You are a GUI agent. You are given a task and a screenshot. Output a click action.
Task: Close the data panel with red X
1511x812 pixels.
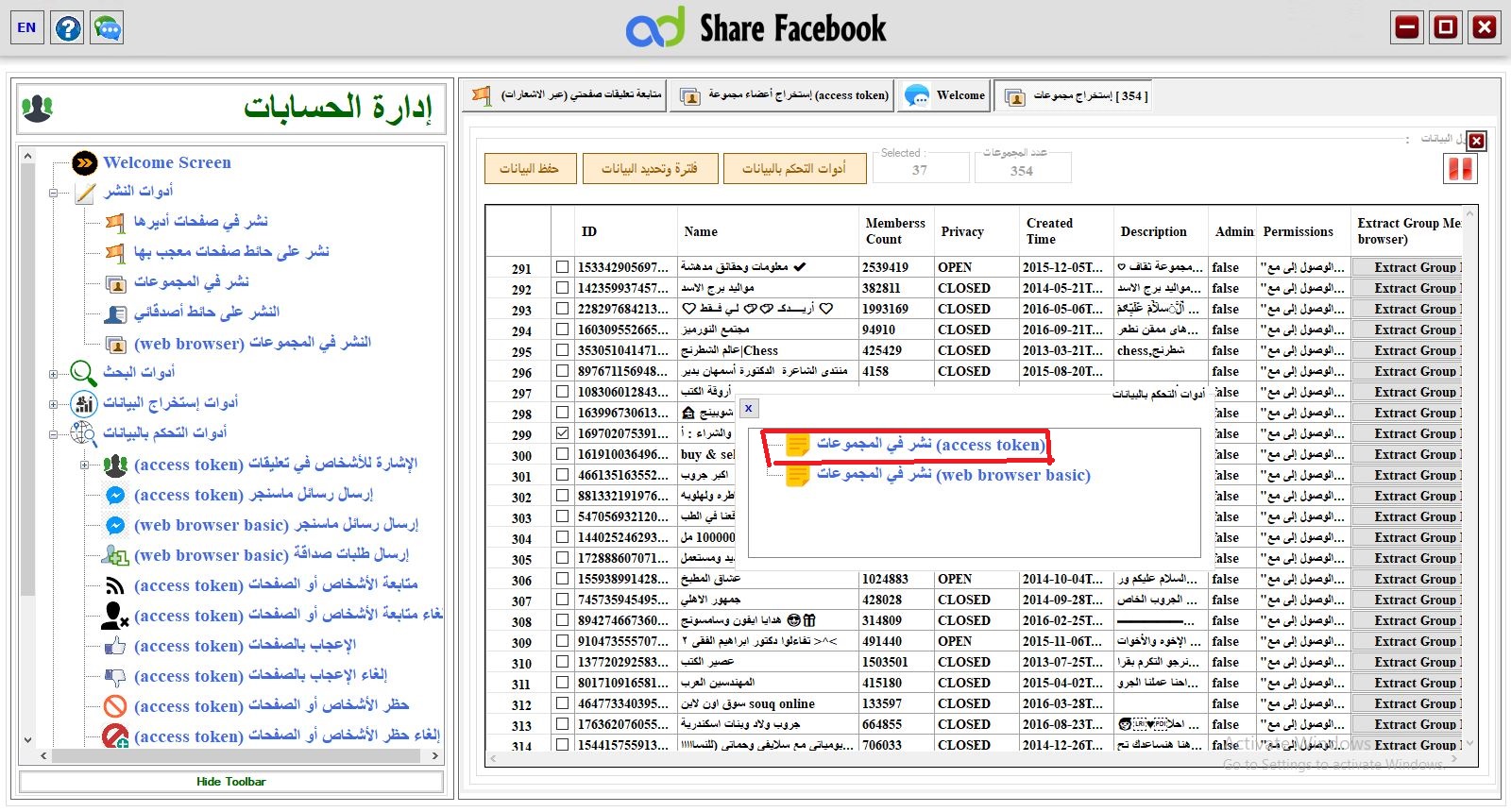[1477, 141]
